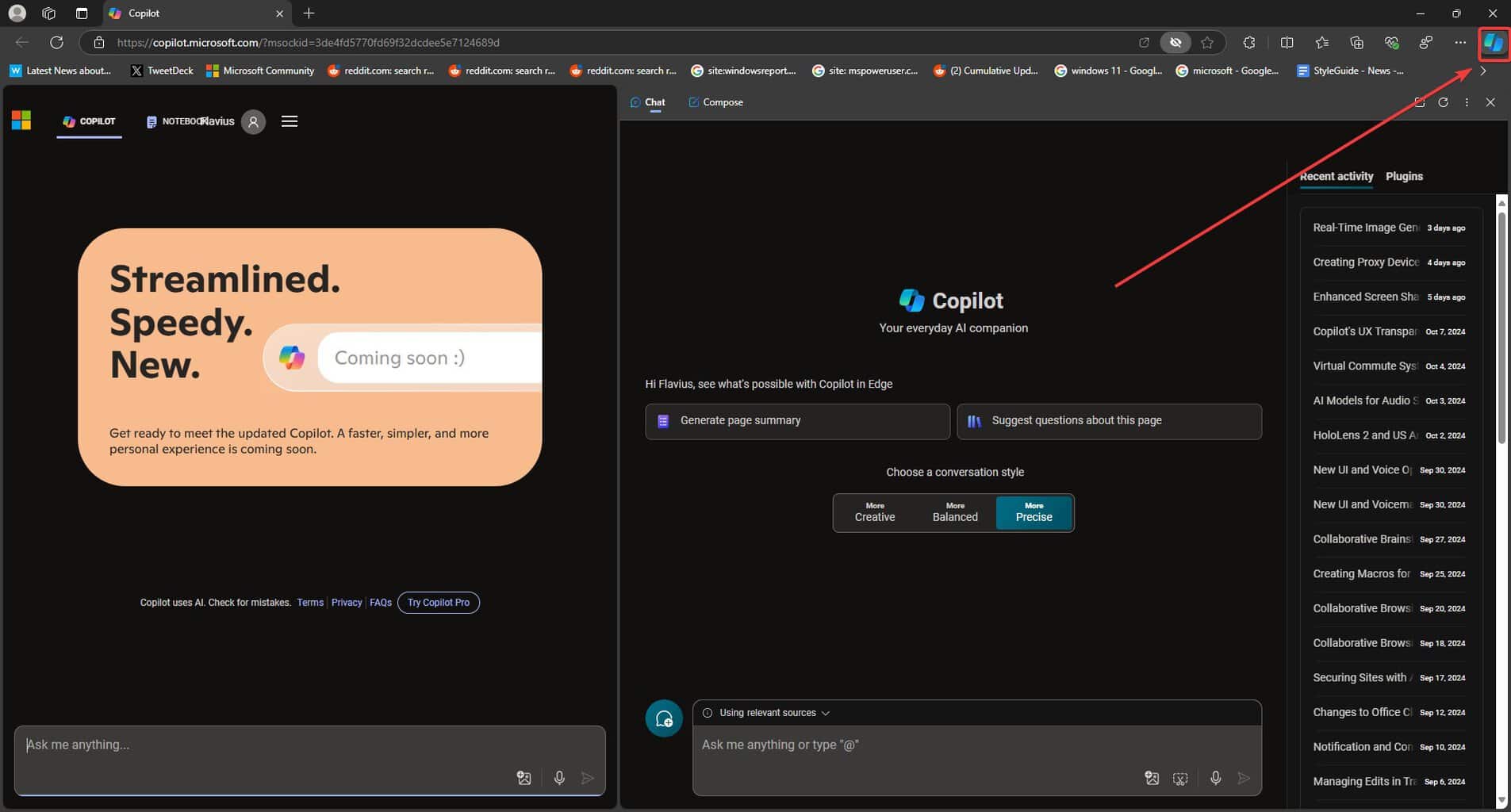Toggle the Split screen icon
This screenshot has height=812, width=1511.
1287,43
